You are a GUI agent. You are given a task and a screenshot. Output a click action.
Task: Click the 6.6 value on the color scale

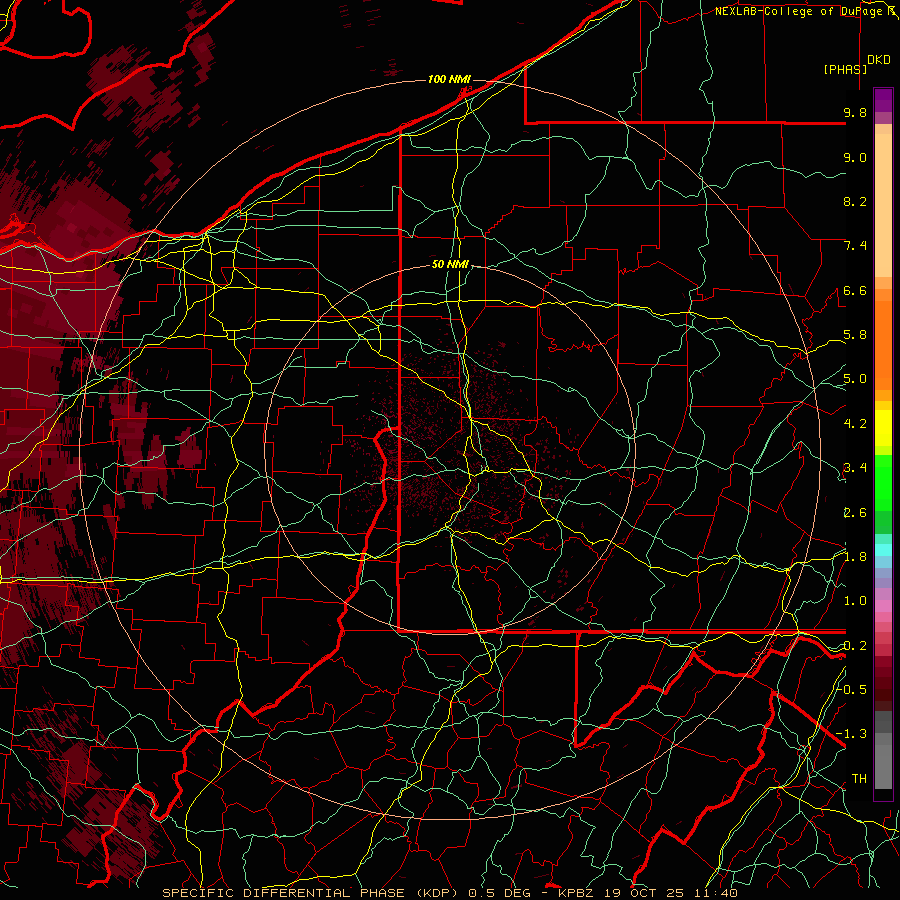click(x=855, y=290)
